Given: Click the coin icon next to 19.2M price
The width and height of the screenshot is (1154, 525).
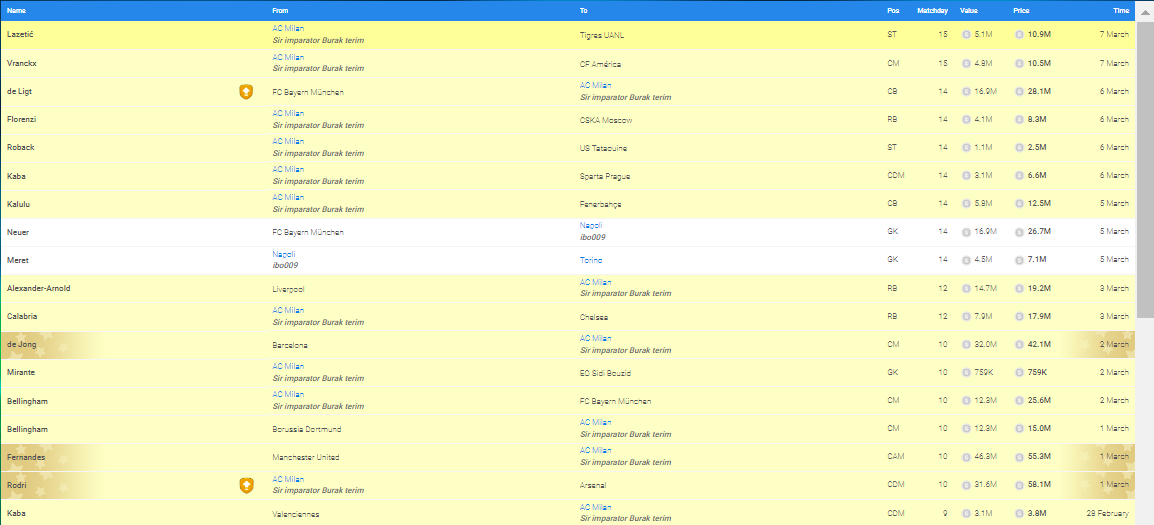Looking at the screenshot, I should click(x=1019, y=288).
